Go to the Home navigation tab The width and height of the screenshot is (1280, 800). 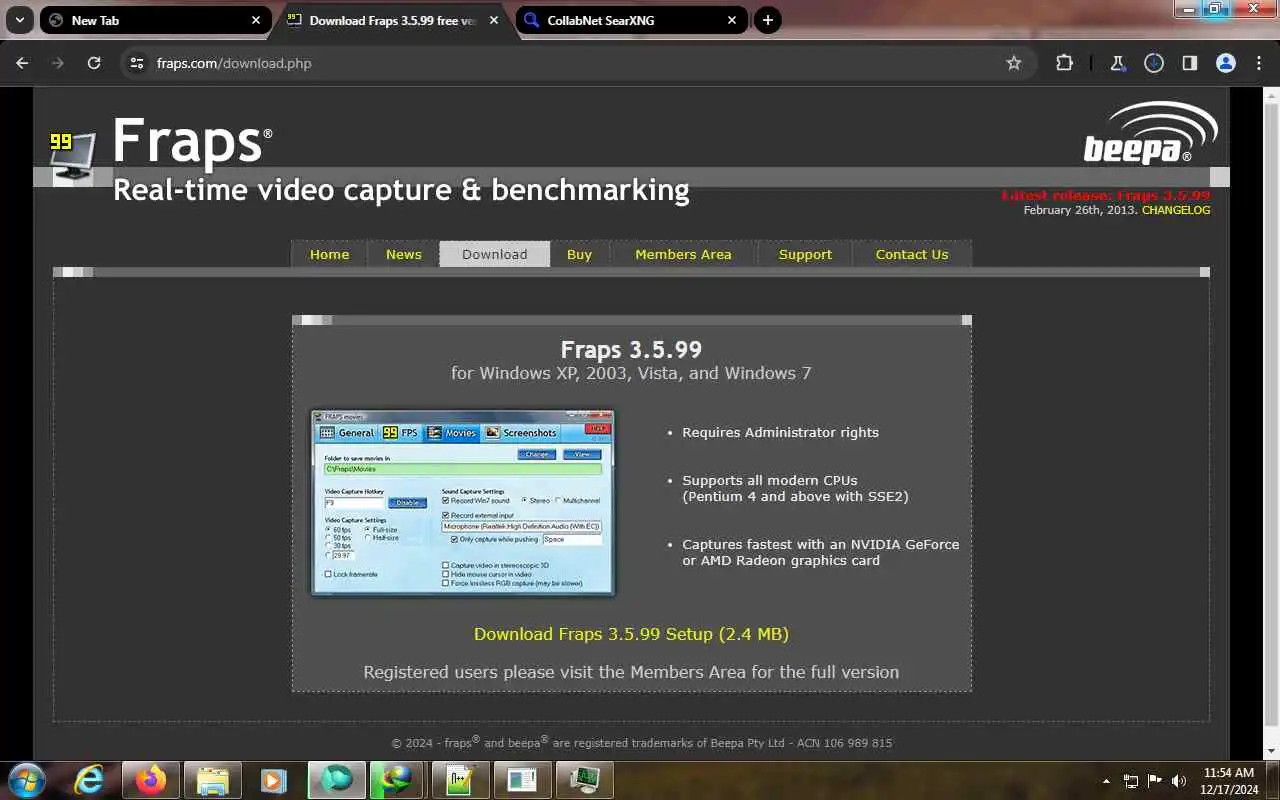pyautogui.click(x=329, y=254)
